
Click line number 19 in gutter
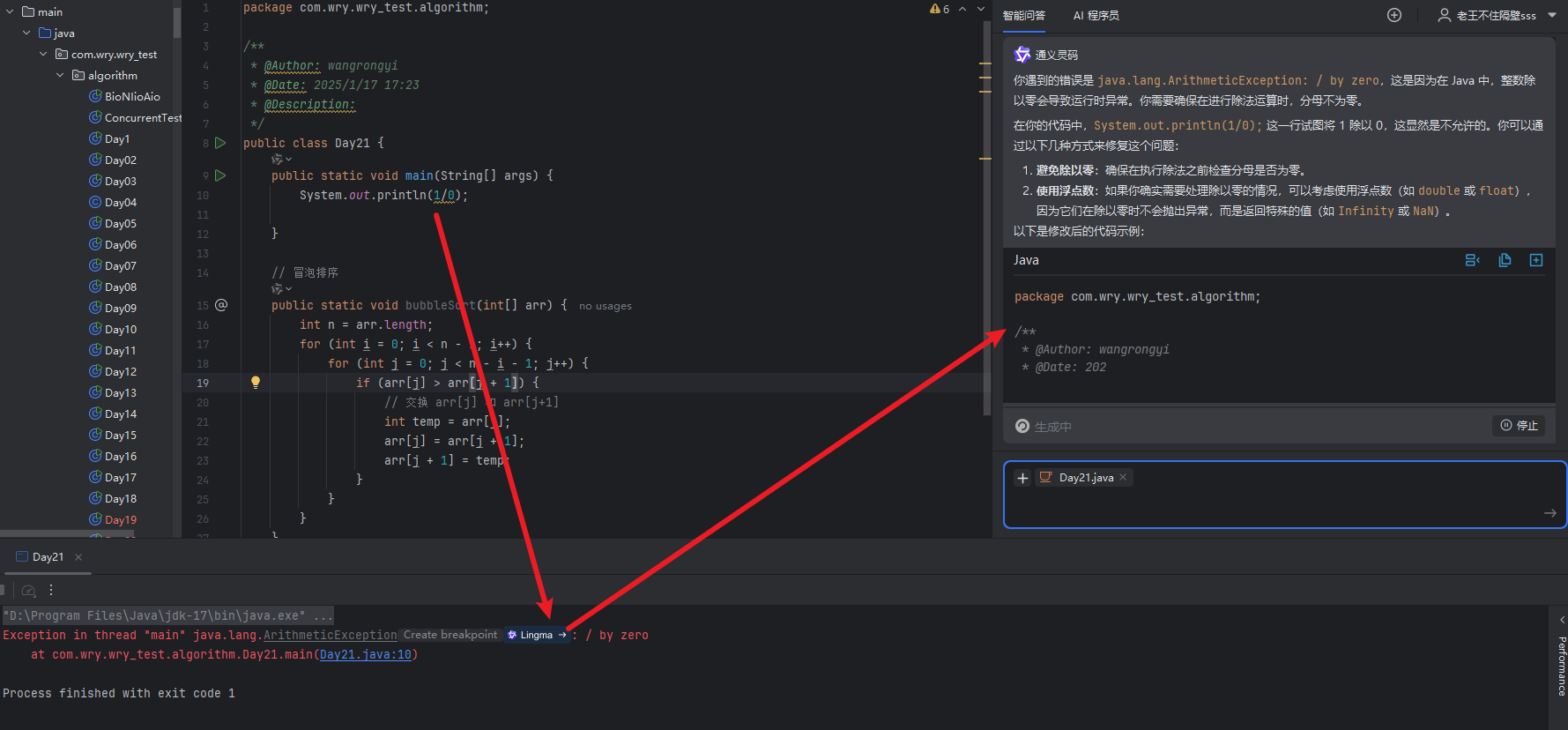(x=203, y=383)
